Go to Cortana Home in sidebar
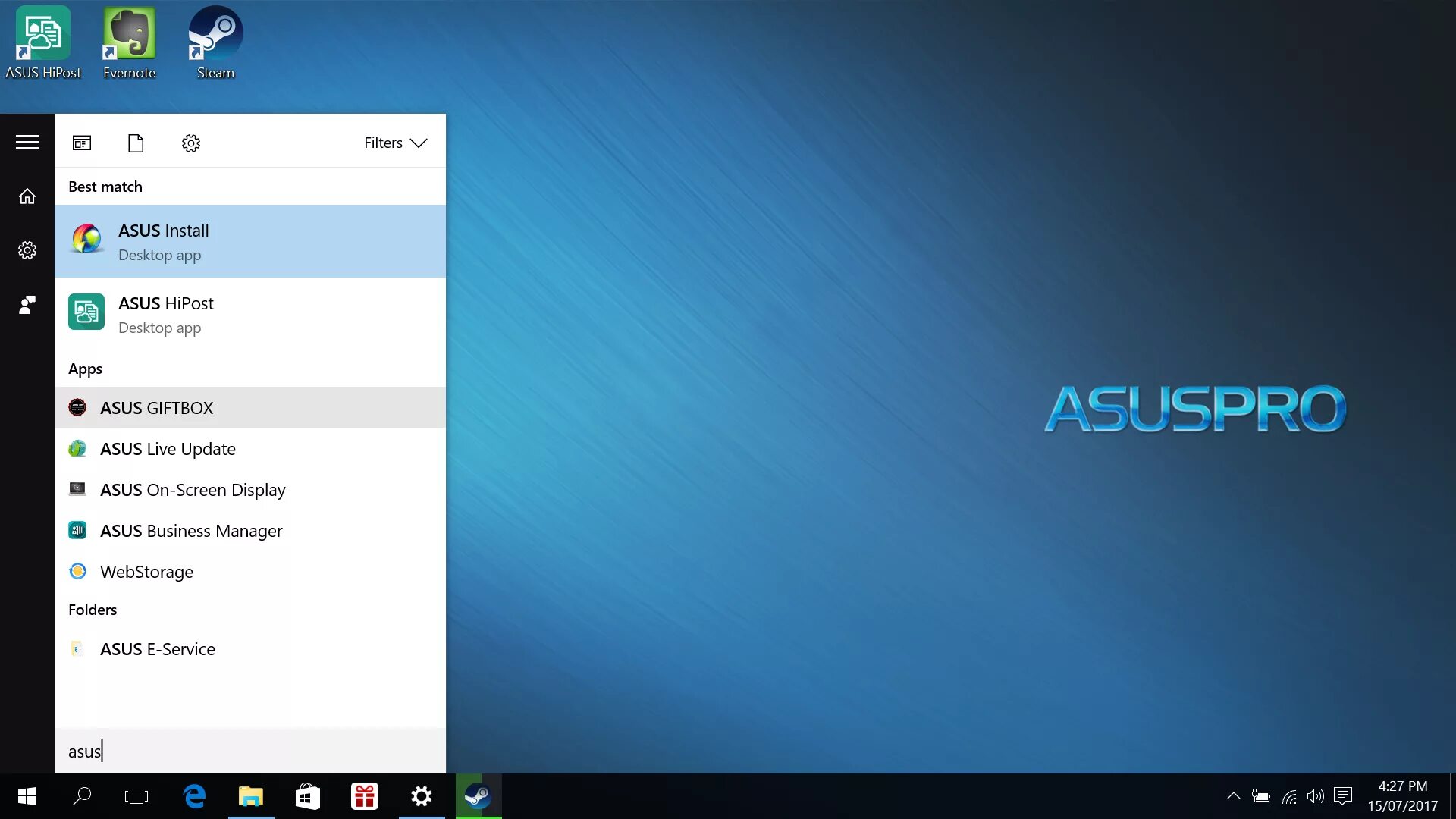The width and height of the screenshot is (1456, 819). tap(27, 196)
